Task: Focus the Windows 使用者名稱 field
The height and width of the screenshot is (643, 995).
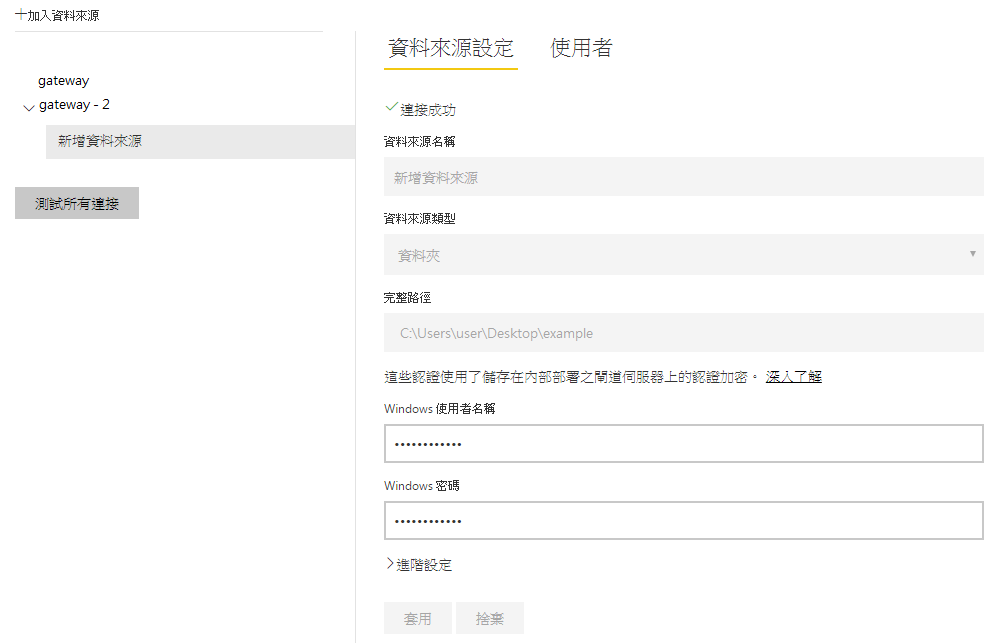Action: (x=683, y=444)
